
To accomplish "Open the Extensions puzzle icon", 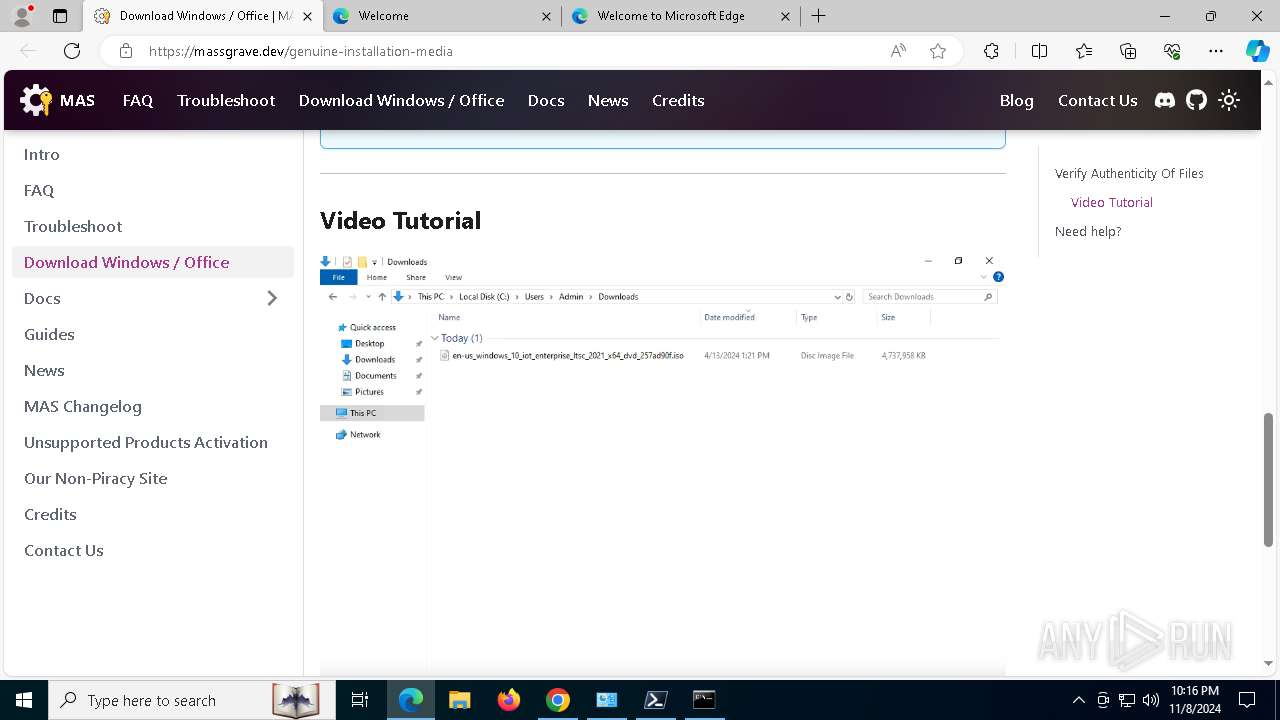I will pyautogui.click(x=991, y=51).
